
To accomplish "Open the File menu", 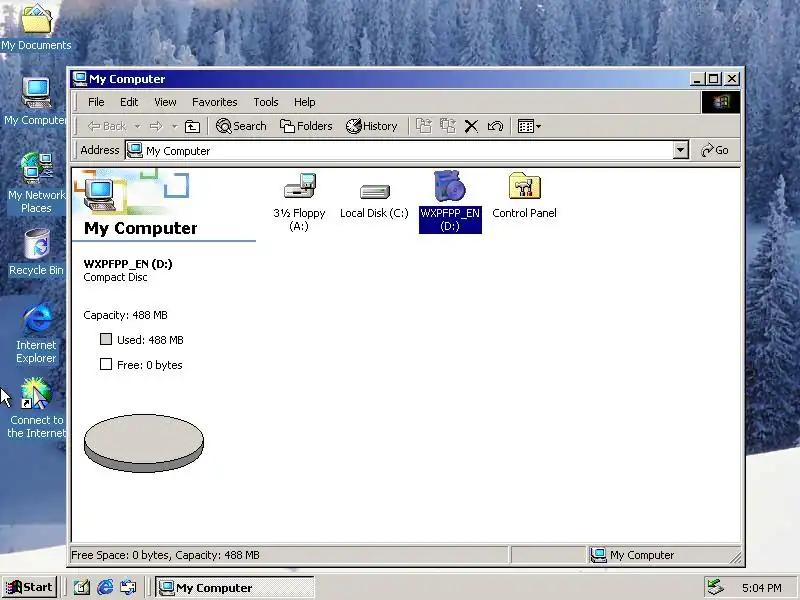I will 96,102.
